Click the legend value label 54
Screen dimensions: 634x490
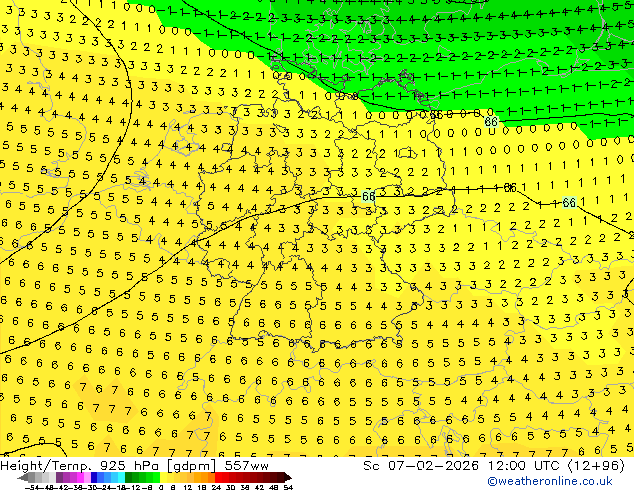(x=288, y=488)
